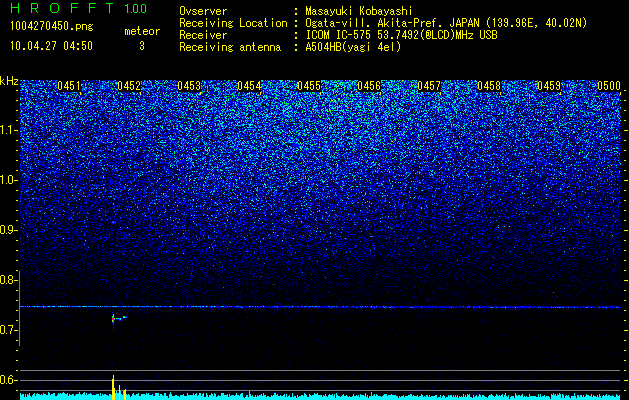Screen dimensions: 629x400
Task: Click the antenna value A504HB(yagi 4el)
Action: coord(353,47)
